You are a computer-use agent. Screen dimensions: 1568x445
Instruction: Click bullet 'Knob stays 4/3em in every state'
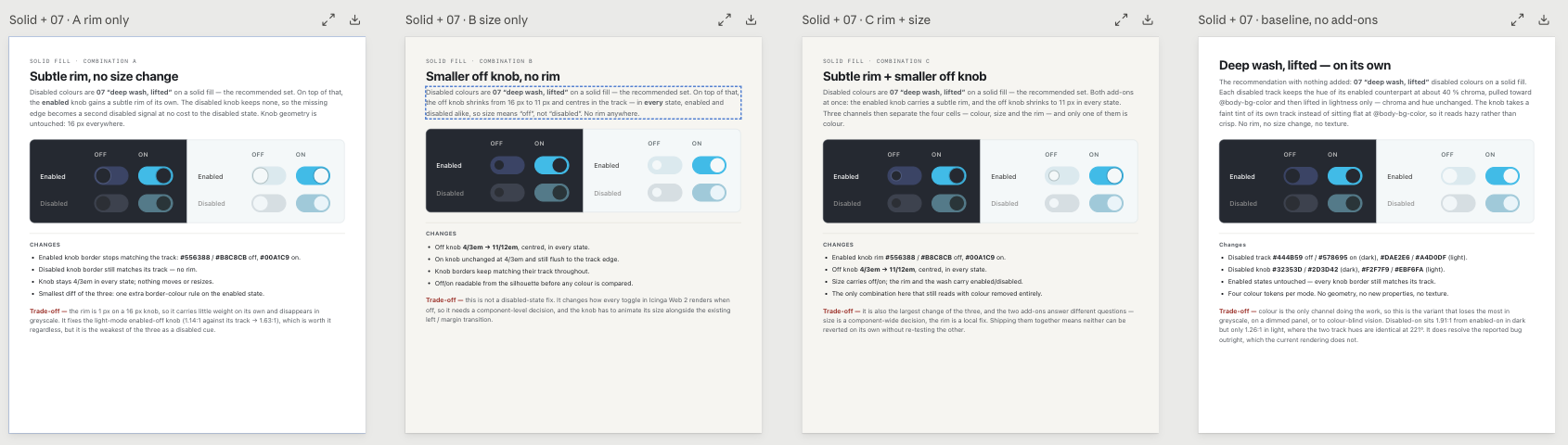[x=126, y=281]
